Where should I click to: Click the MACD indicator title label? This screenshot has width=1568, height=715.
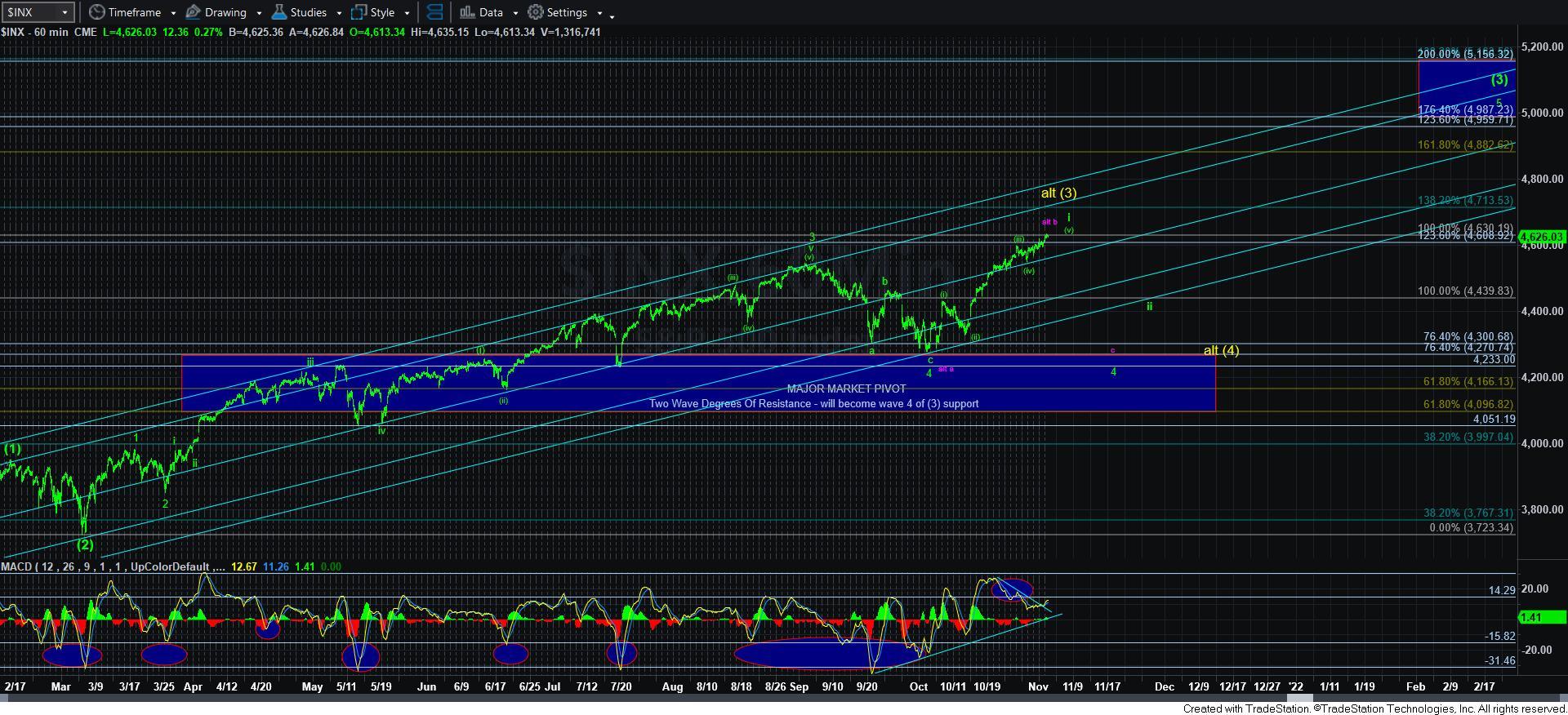tap(114, 566)
